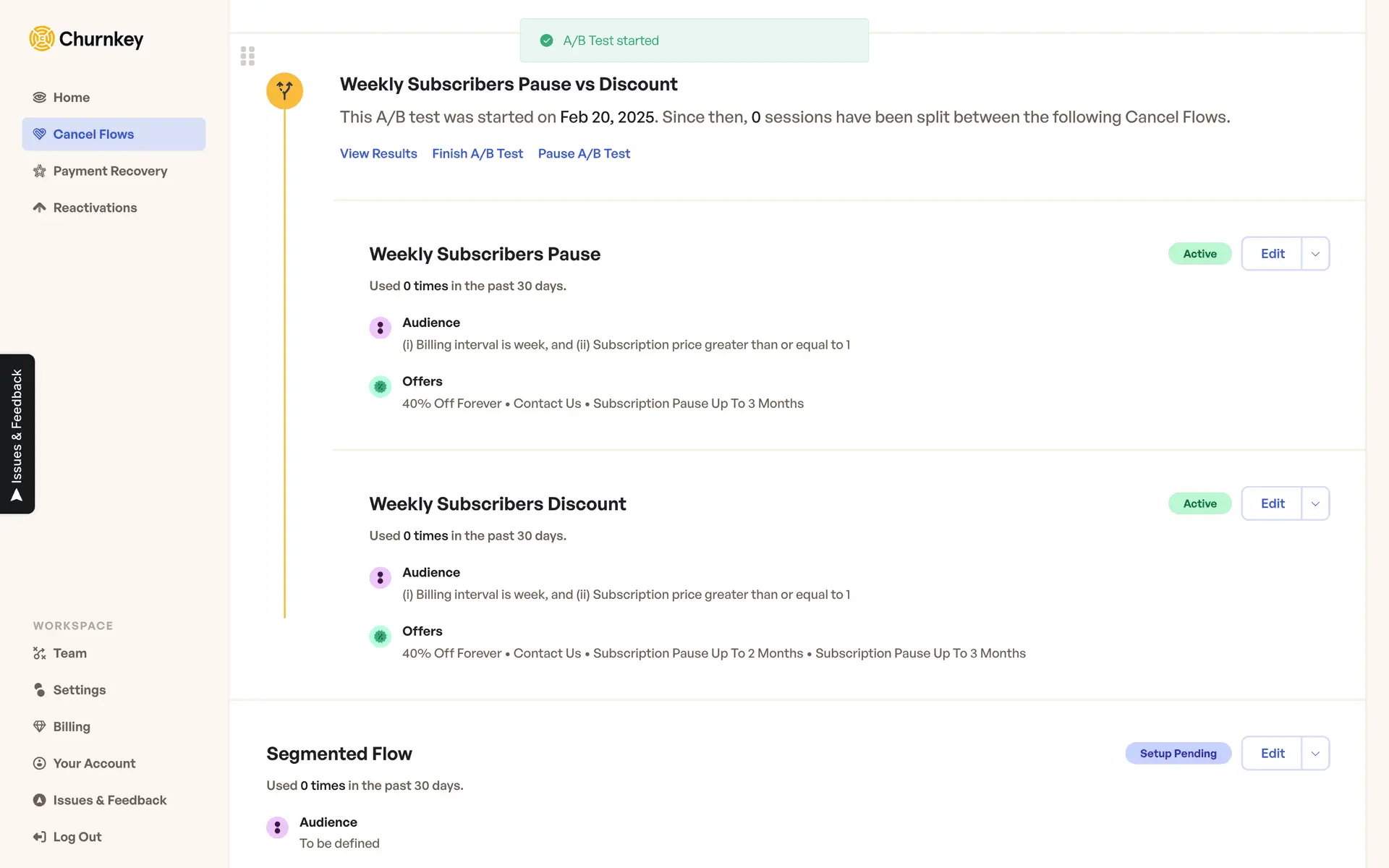Click Weekly Subscribers Pause audience icon
This screenshot has height=868, width=1389.
pos(380,328)
